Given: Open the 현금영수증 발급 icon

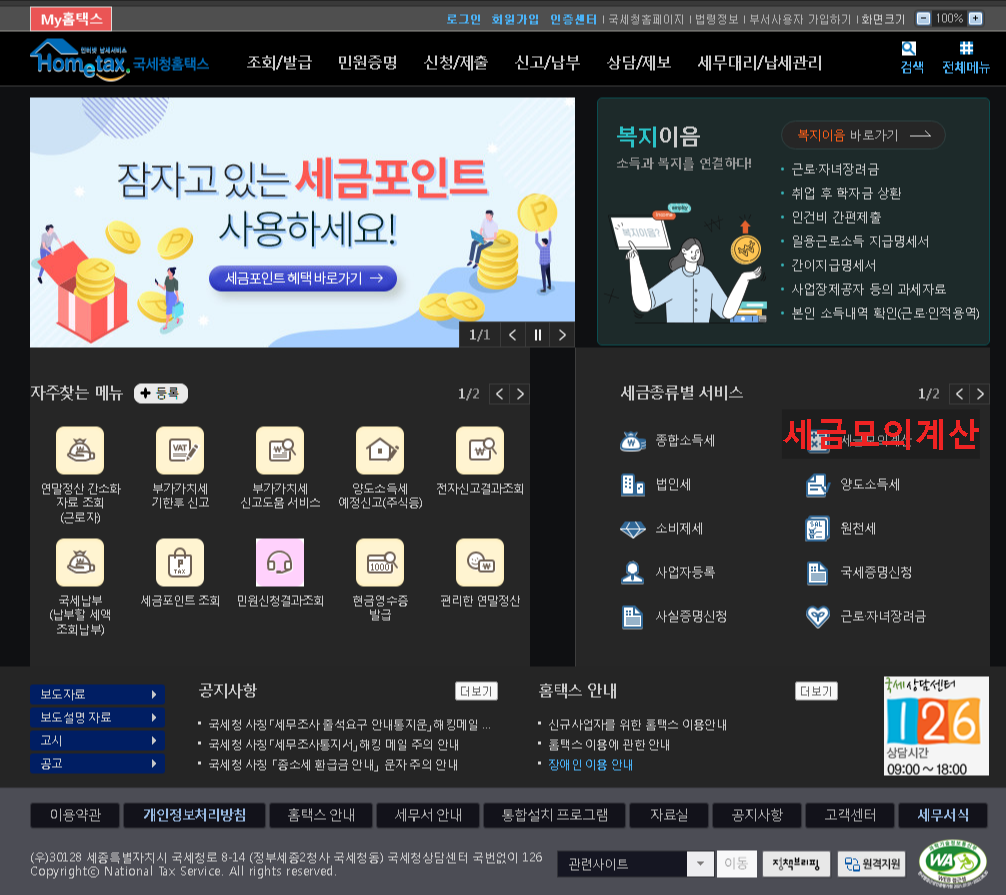Looking at the screenshot, I should coord(380,563).
